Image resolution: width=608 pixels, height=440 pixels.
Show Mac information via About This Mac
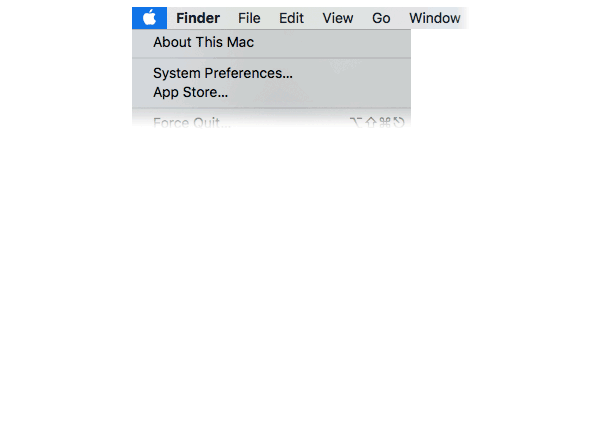(x=271, y=42)
